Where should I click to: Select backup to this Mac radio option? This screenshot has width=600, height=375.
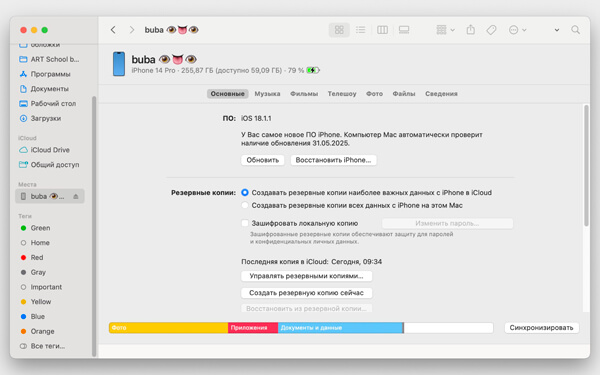[x=245, y=205]
